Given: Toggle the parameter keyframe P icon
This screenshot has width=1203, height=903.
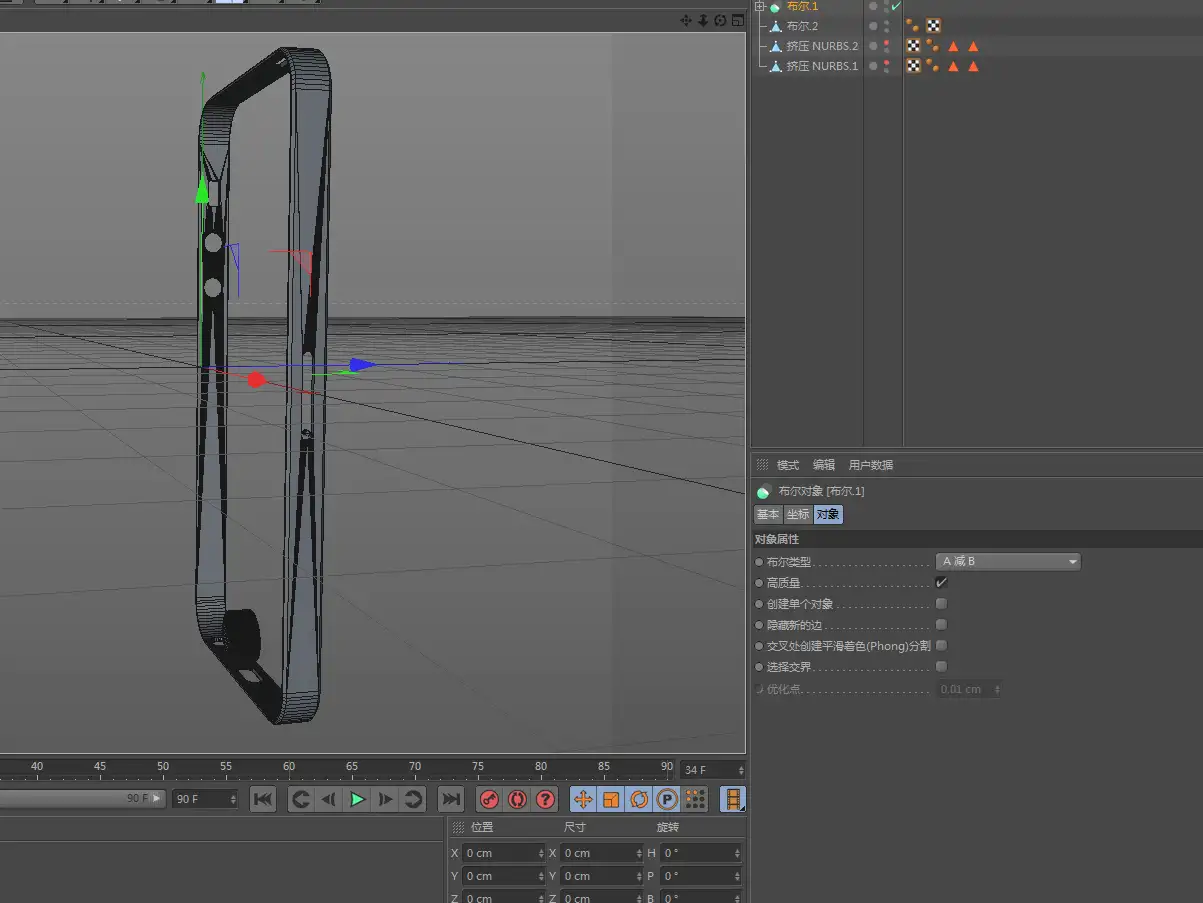Looking at the screenshot, I should coord(667,799).
